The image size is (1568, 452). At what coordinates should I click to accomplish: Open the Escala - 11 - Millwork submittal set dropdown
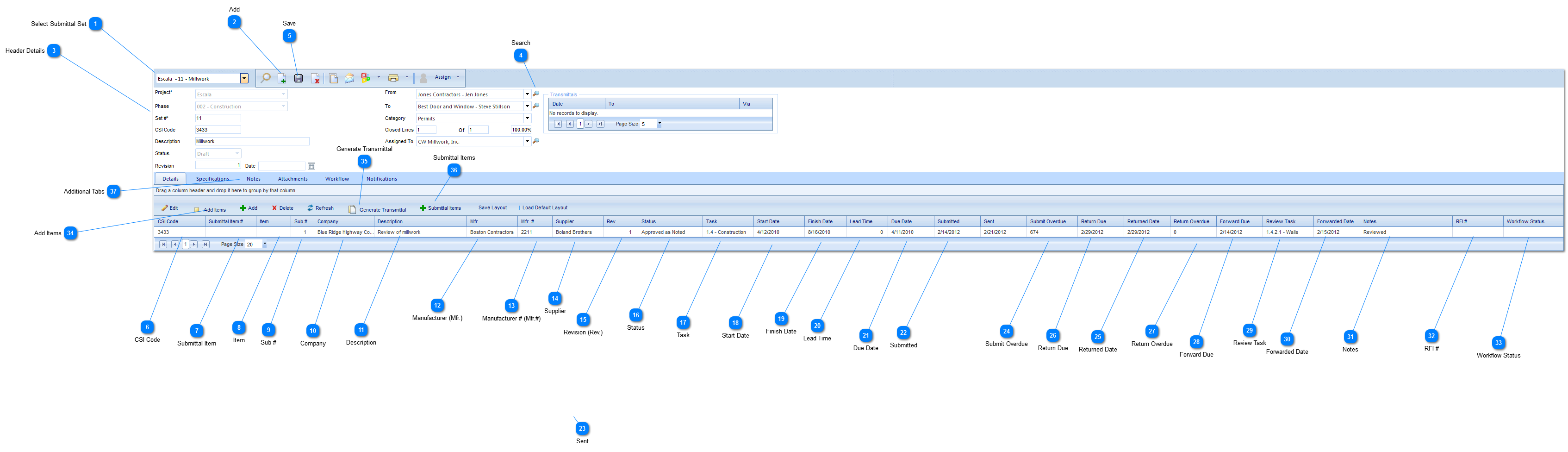click(244, 79)
